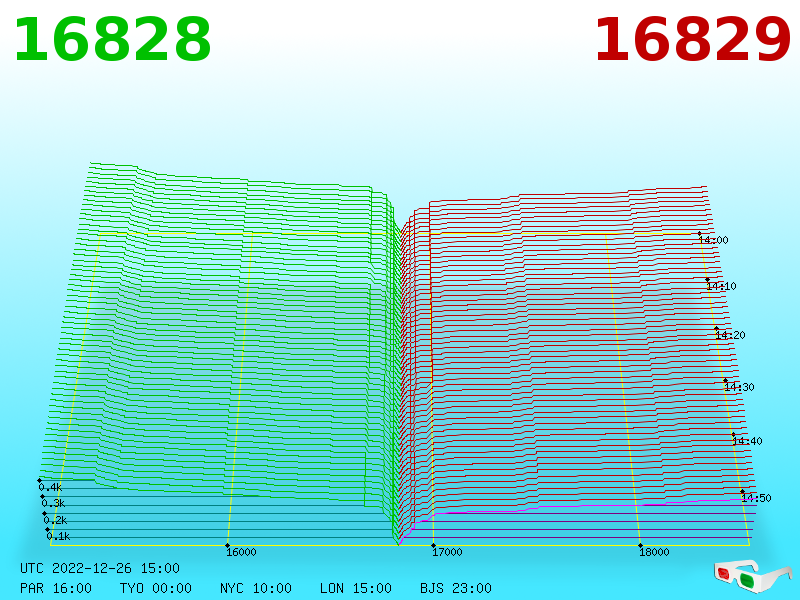Click the 17000 price axis label
The height and width of the screenshot is (600, 800).
[447, 552]
